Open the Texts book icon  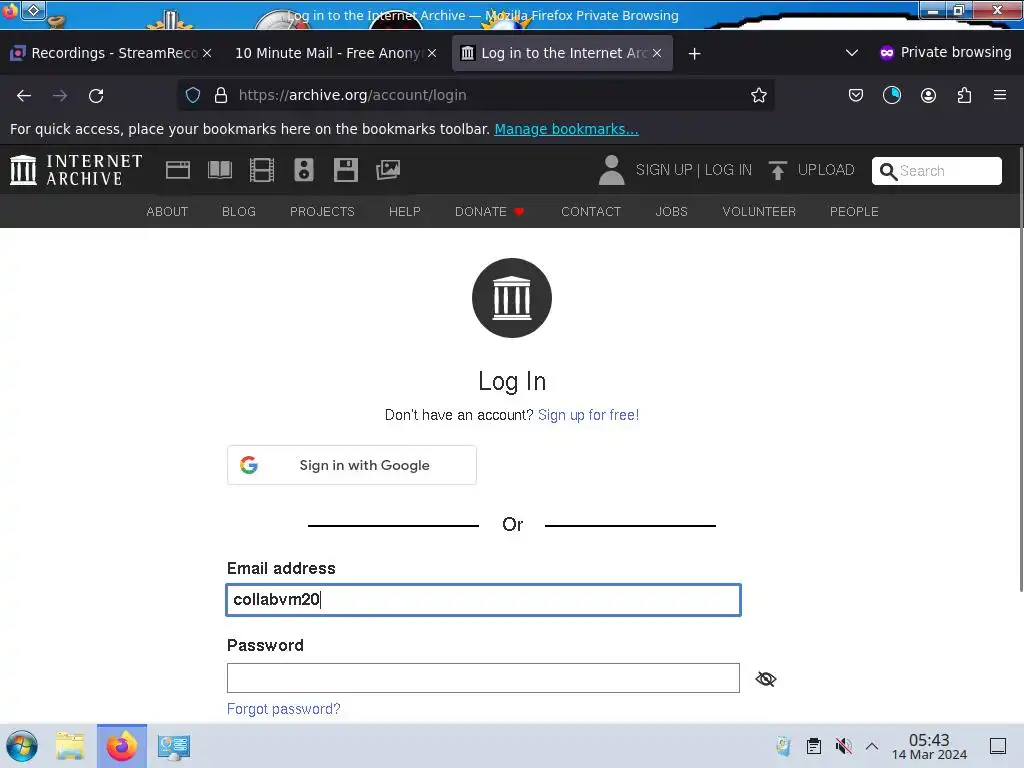pyautogui.click(x=219, y=170)
